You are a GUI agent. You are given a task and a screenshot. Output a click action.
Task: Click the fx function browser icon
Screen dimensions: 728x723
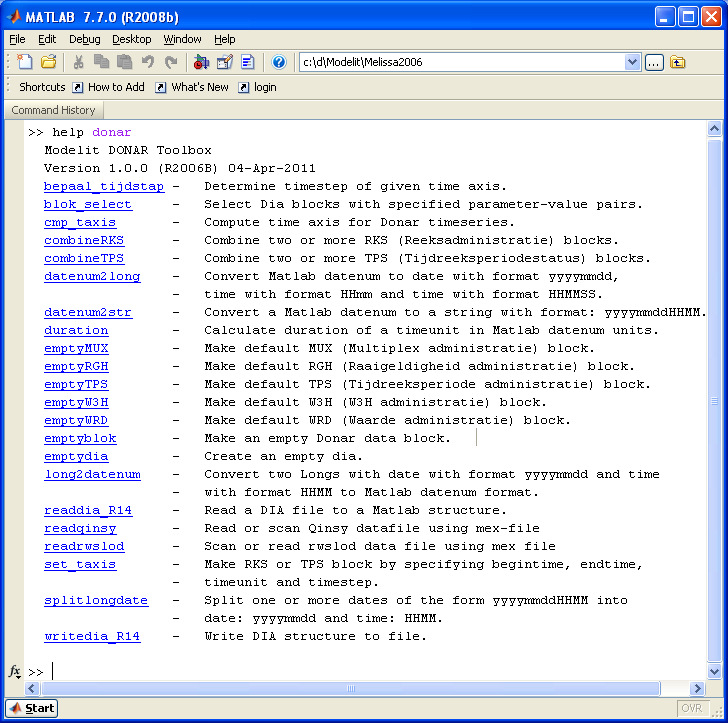(x=14, y=671)
